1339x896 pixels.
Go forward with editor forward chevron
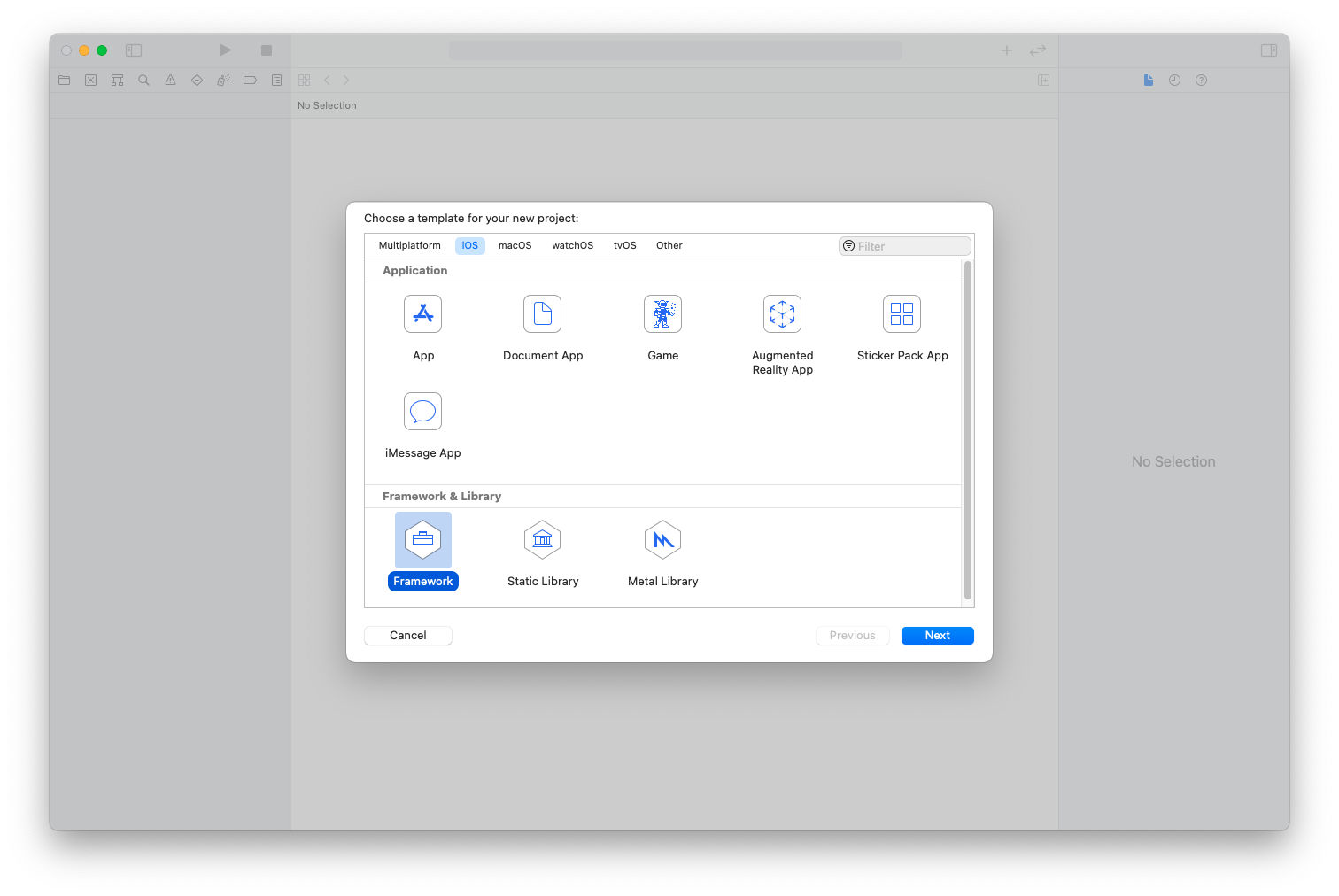click(346, 80)
